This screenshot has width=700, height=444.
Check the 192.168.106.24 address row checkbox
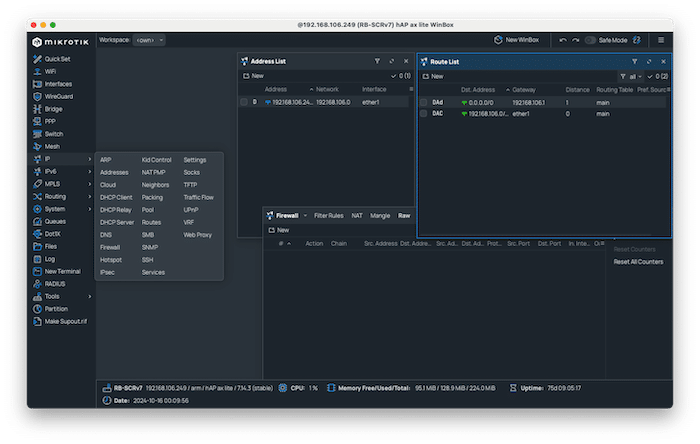click(244, 102)
